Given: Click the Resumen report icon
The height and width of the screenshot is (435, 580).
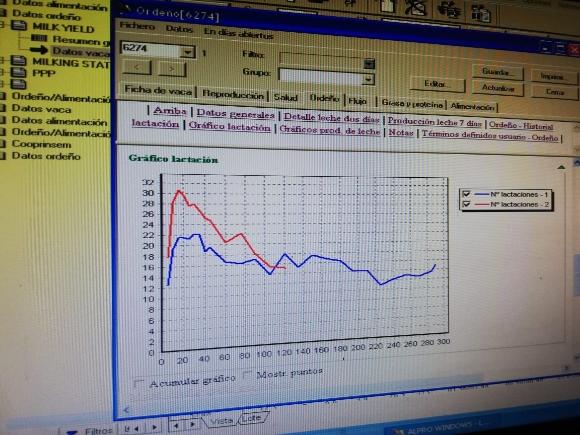Looking at the screenshot, I should (39, 38).
